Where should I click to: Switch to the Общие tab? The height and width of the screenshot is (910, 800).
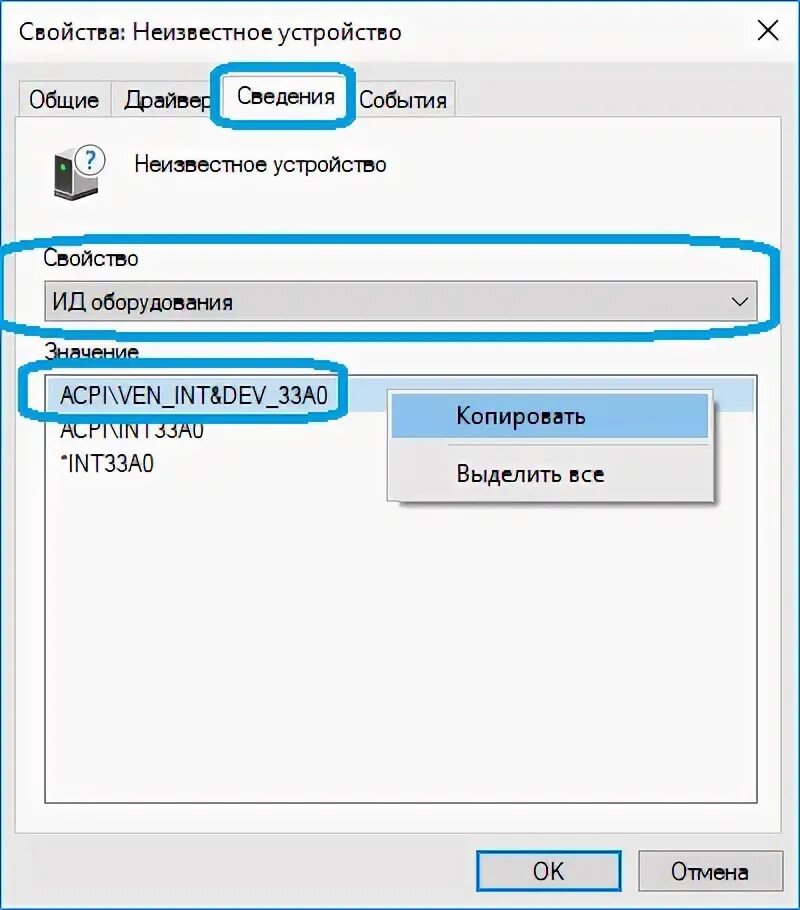[x=64, y=100]
